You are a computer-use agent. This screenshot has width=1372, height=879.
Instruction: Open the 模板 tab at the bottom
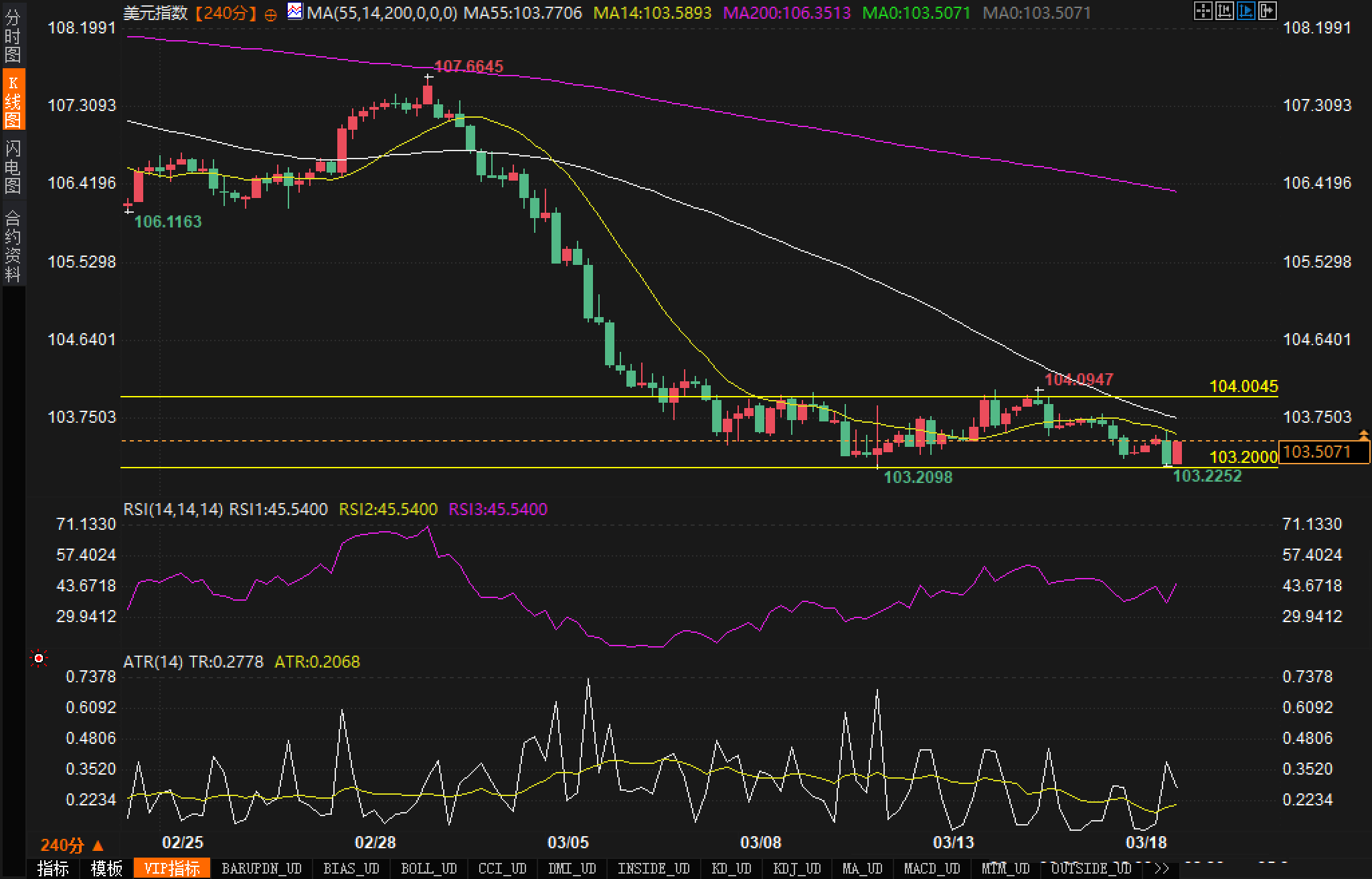coord(106,868)
